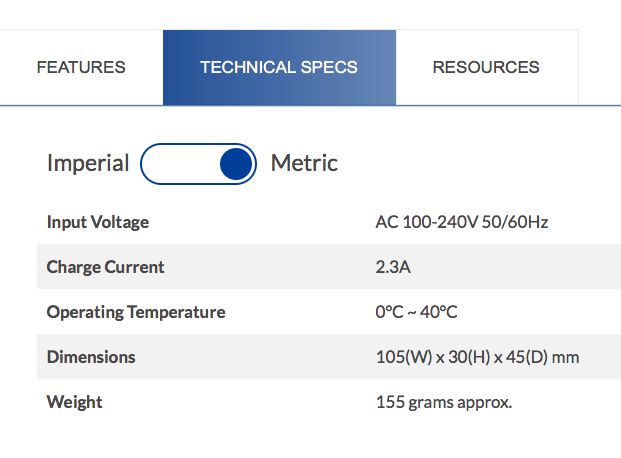Click the blank tab bar area right of RESOURCES

tap(600, 68)
